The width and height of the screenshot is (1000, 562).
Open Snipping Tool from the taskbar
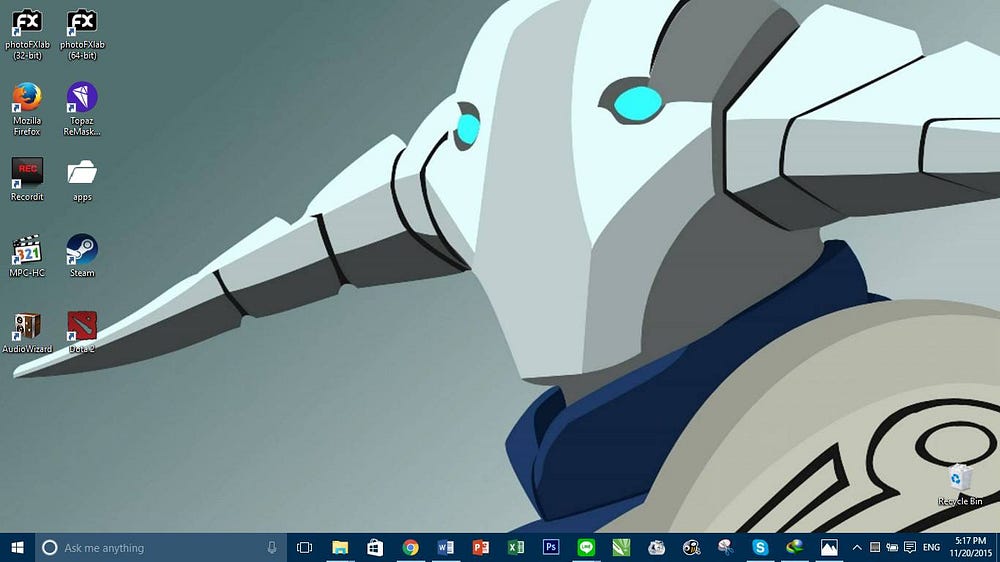[725, 547]
